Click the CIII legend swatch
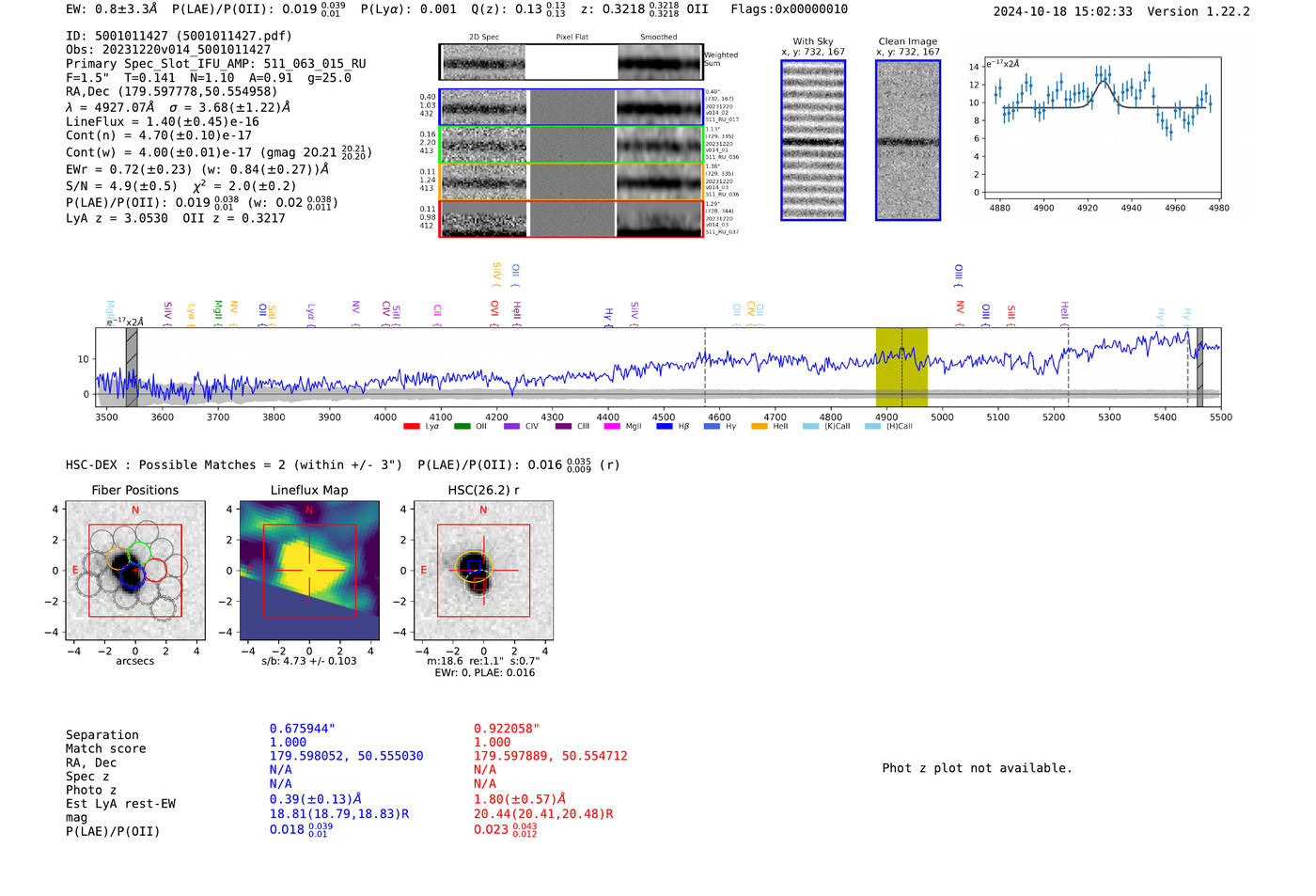1316x896 pixels. pos(563,426)
